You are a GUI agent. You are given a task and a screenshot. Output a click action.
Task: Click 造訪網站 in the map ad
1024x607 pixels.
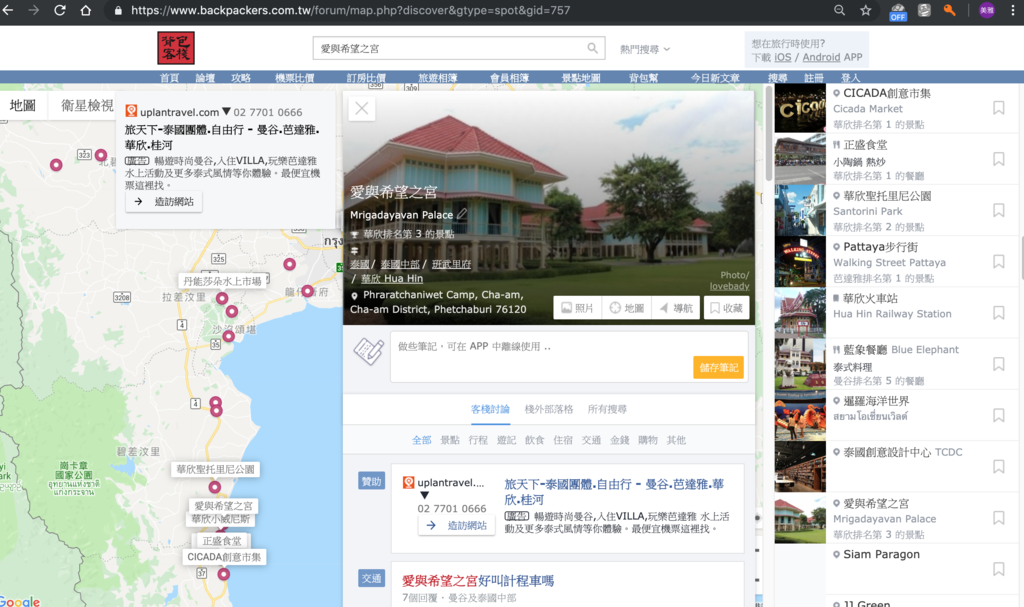tap(164, 202)
